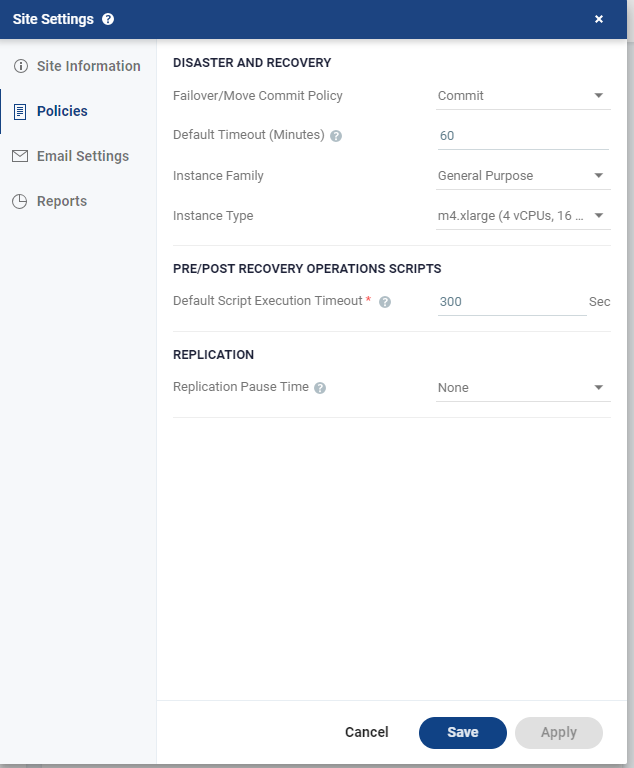
Task: Expand the Instance Family dropdown
Action: click(x=523, y=176)
